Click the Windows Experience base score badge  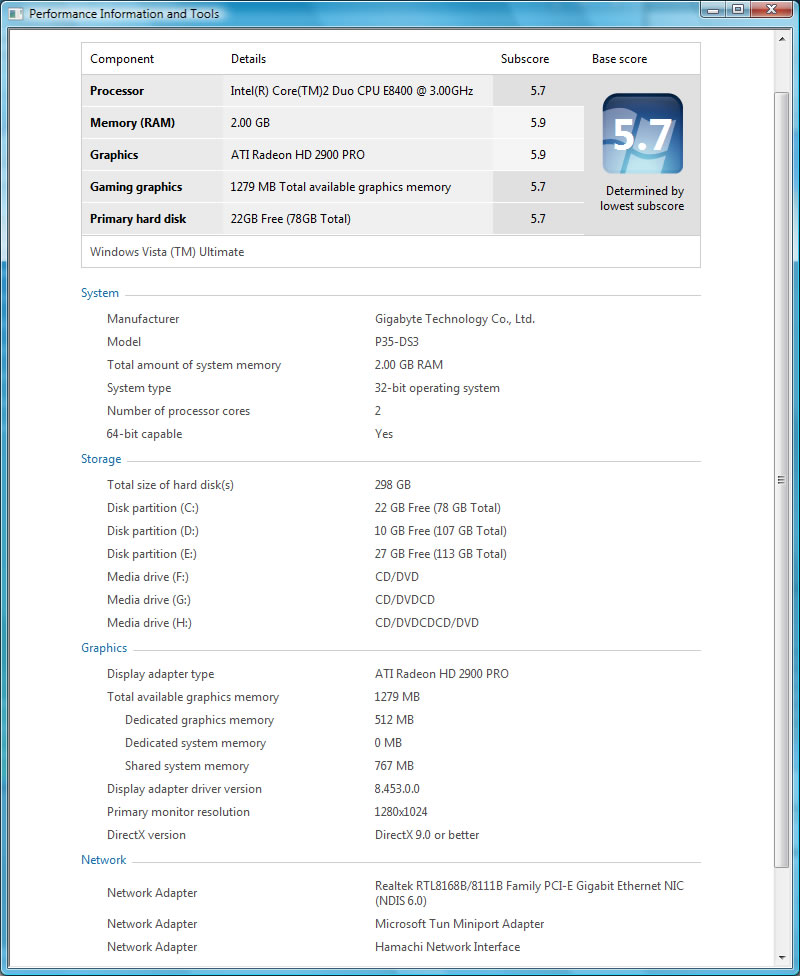[642, 134]
